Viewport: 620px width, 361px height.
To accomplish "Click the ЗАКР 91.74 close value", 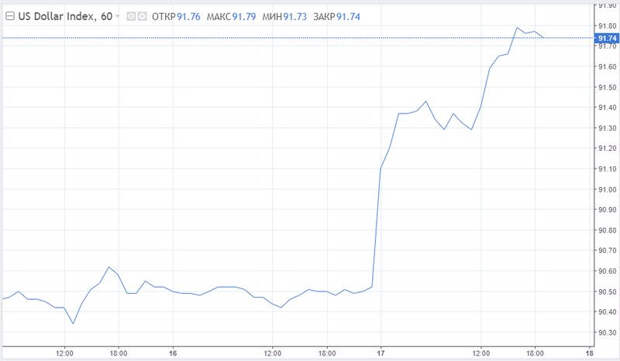I will coord(337,17).
